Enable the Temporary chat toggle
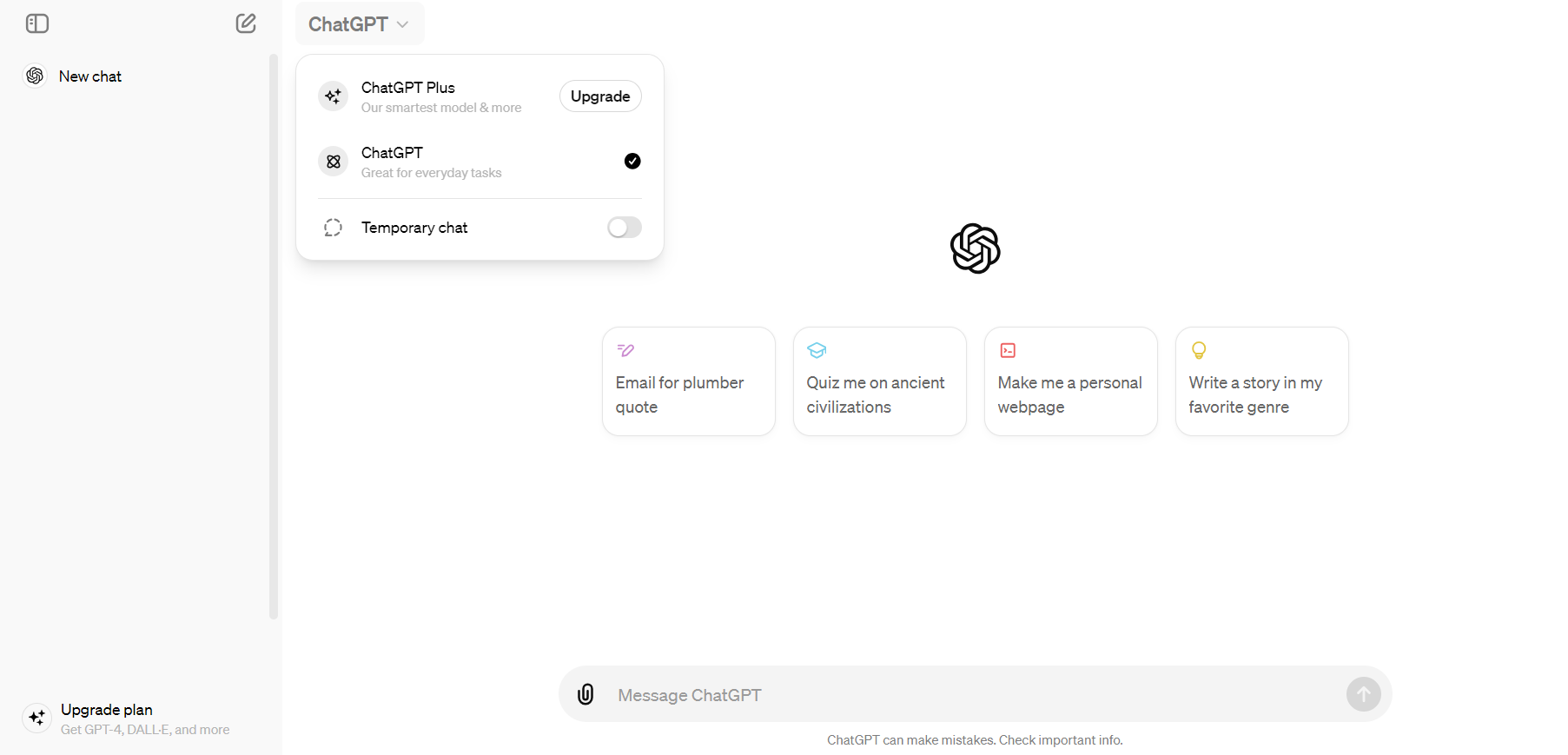 point(625,228)
